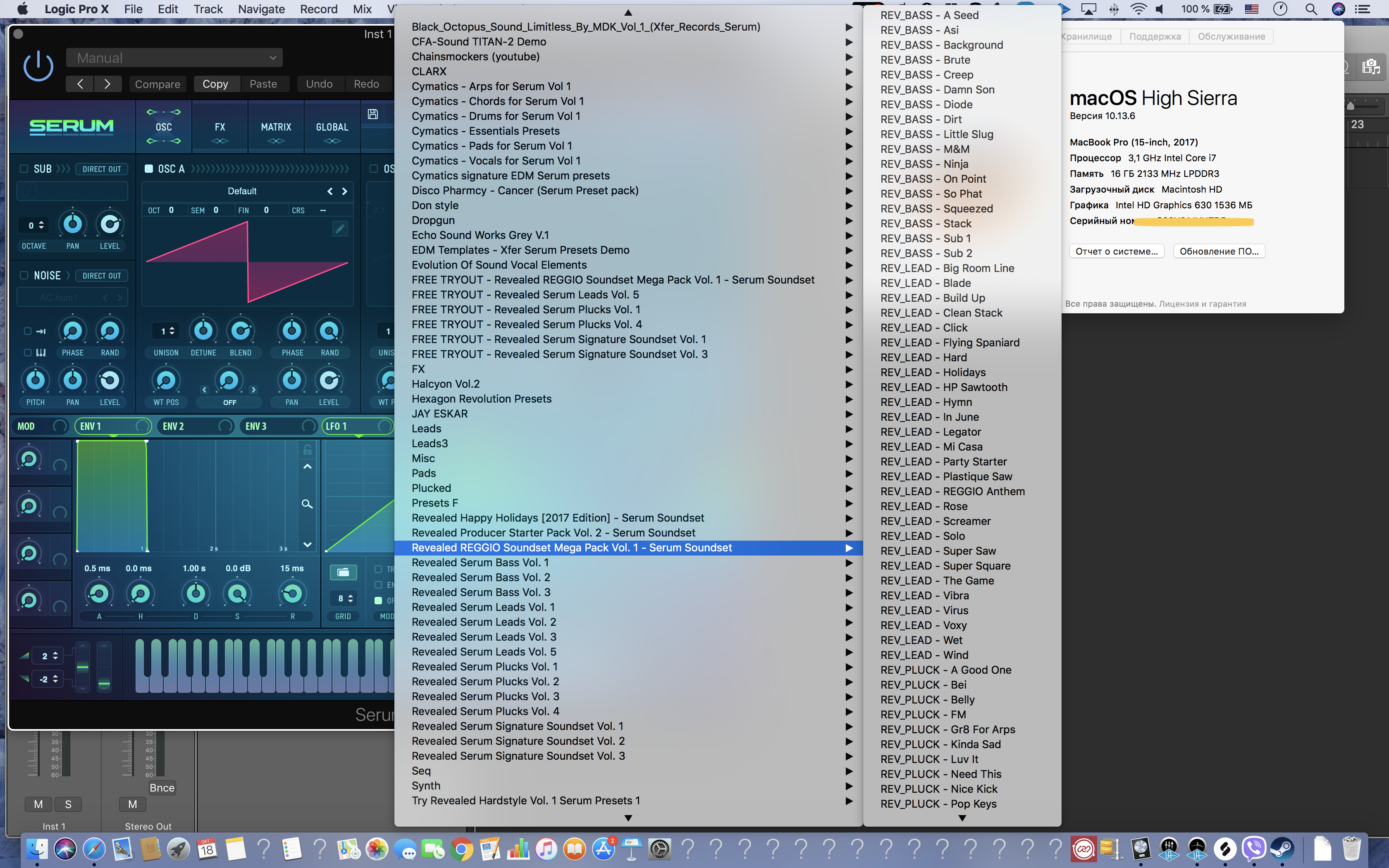Screen dimensions: 1389x868
Task: Open Finder from the Dock
Action: click(x=37, y=849)
